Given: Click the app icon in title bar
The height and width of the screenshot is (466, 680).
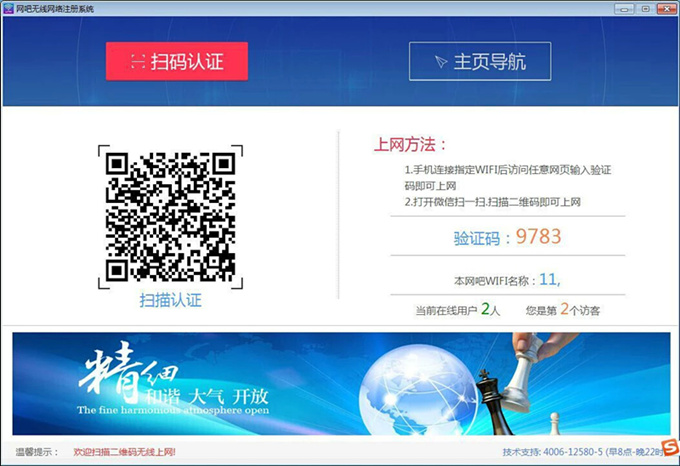Looking at the screenshot, I should pos(8,8).
